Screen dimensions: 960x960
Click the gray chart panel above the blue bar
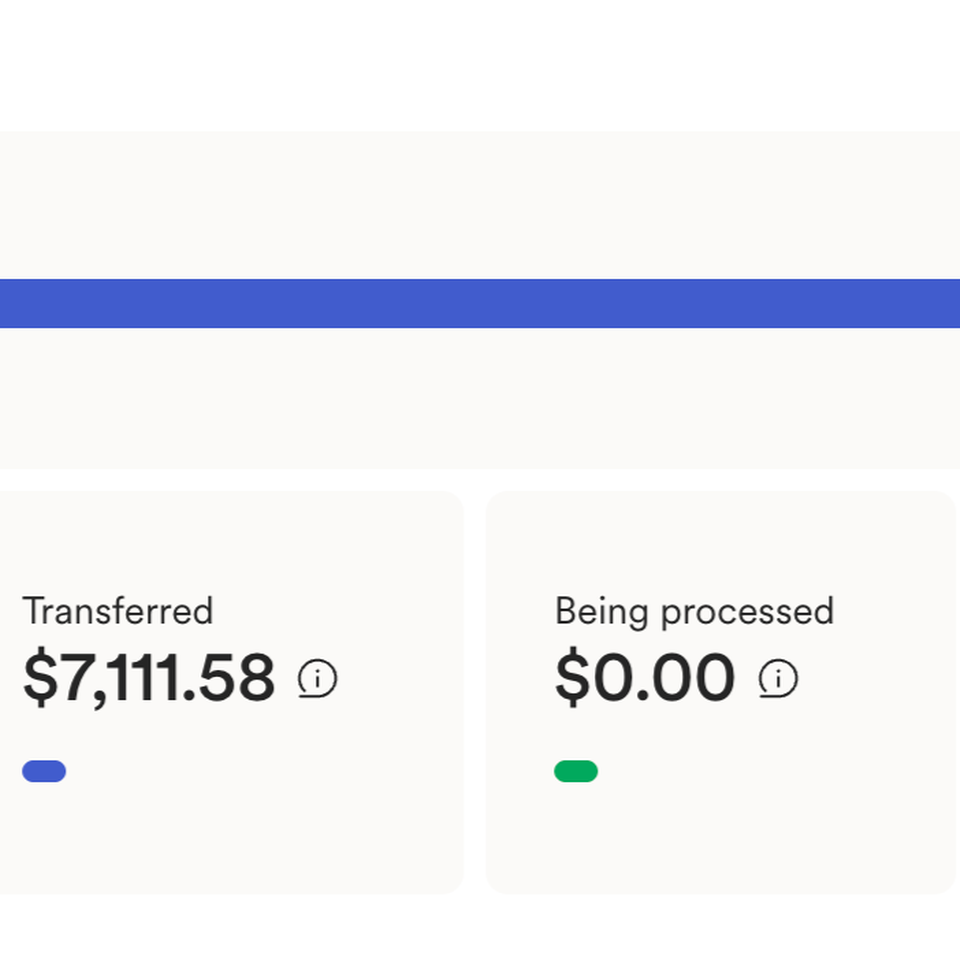(x=480, y=205)
